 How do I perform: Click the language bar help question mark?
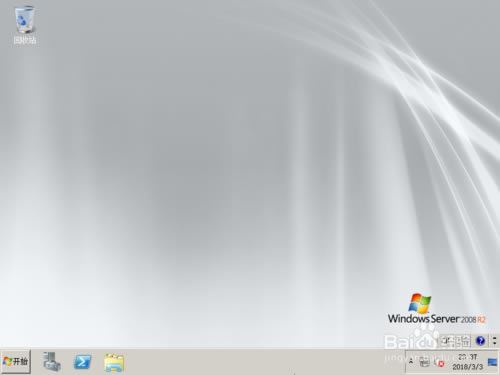click(480, 341)
